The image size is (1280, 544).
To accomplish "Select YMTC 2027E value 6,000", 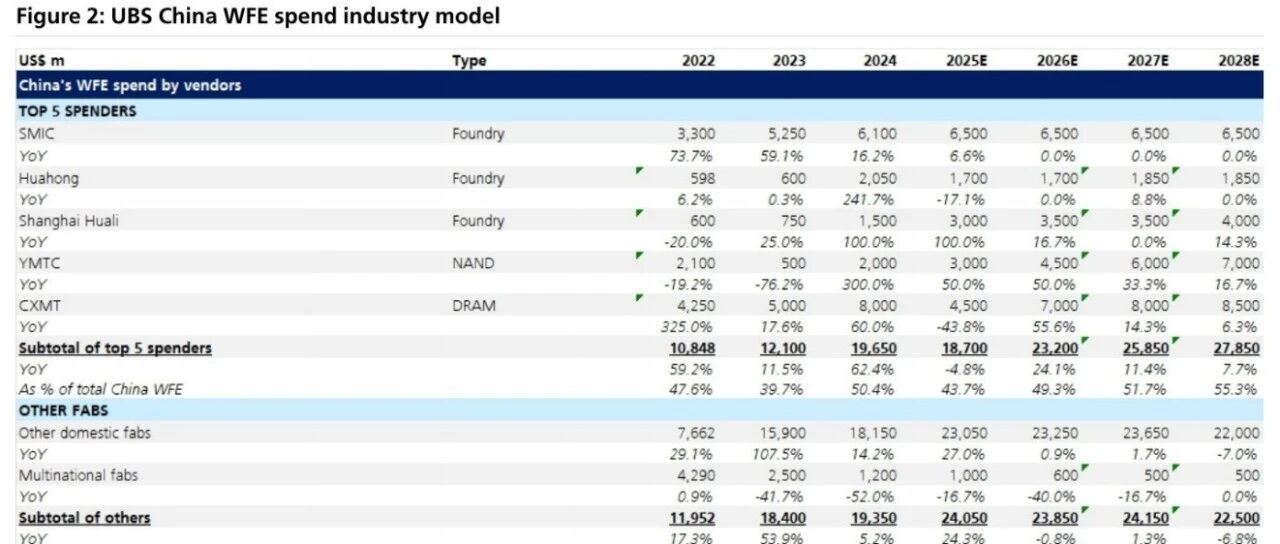I will coord(1149,264).
